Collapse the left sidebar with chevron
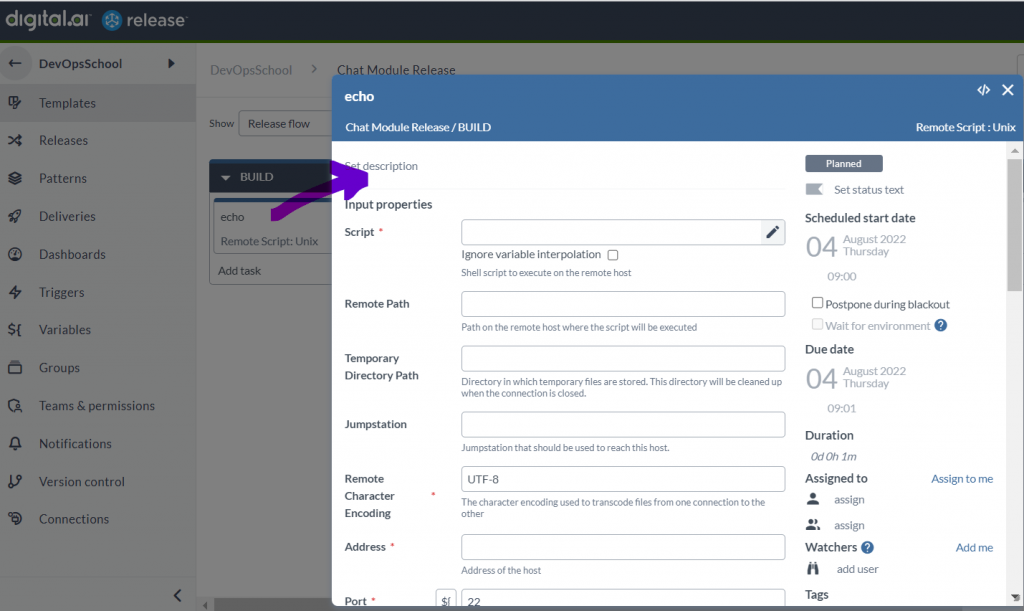 tap(177, 595)
